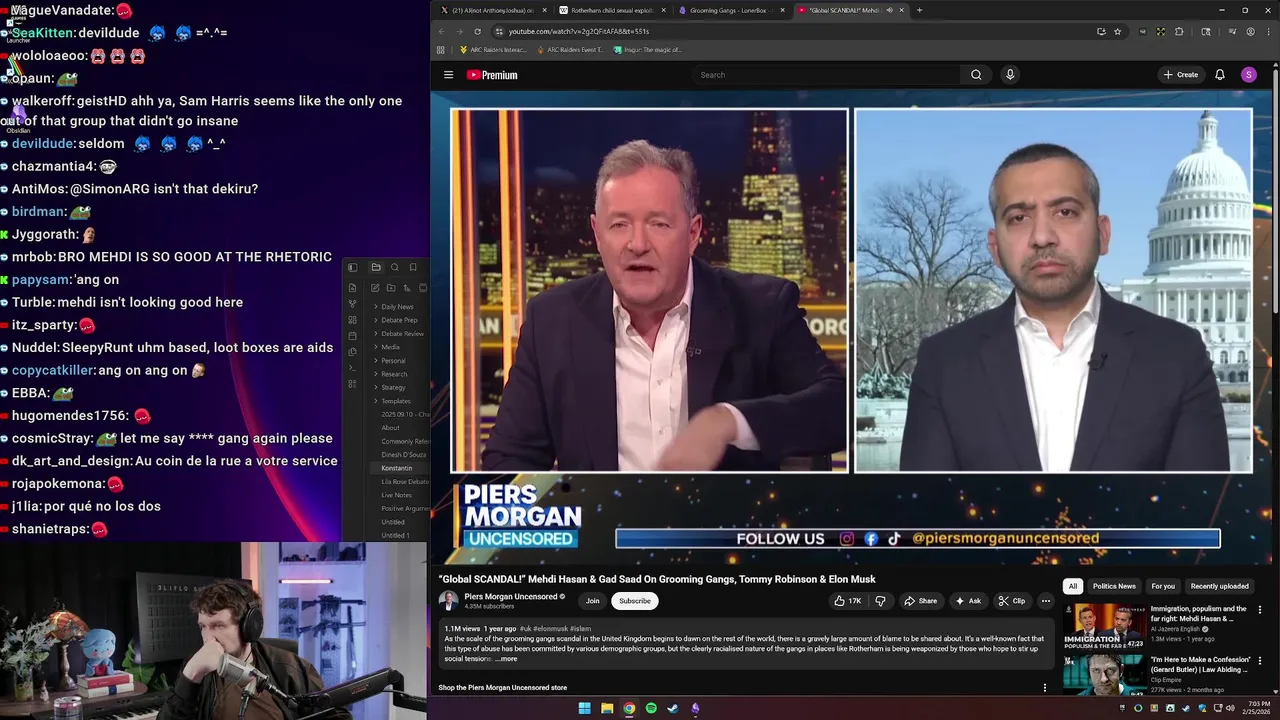Open the YouTube guide hamburger menu

(x=448, y=75)
